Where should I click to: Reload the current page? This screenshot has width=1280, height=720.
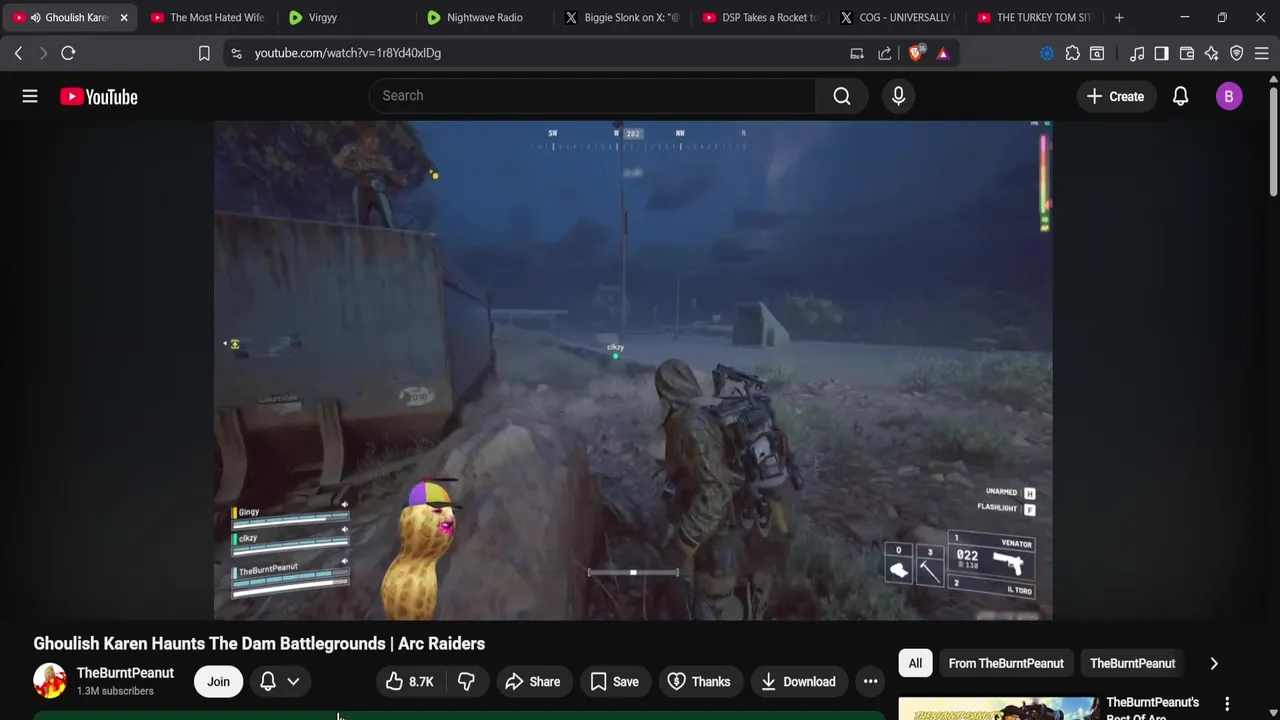[68, 53]
